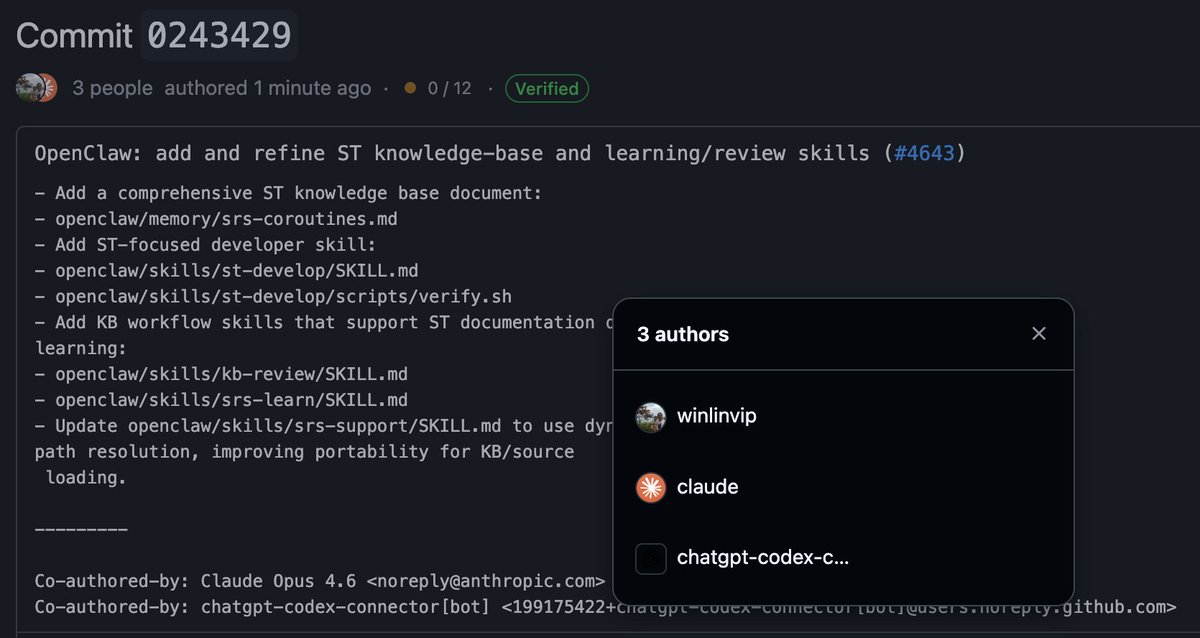Open the 3 people authors link
Viewport: 1200px width, 638px height.
112,88
